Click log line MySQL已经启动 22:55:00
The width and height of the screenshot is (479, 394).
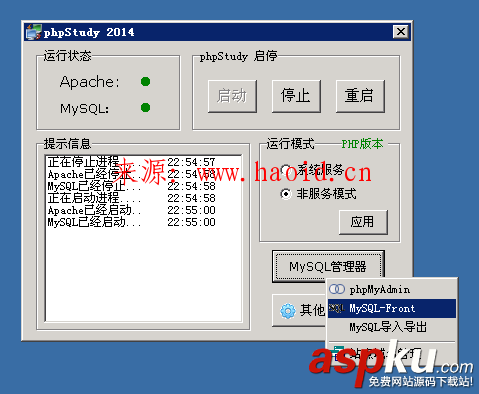131,222
